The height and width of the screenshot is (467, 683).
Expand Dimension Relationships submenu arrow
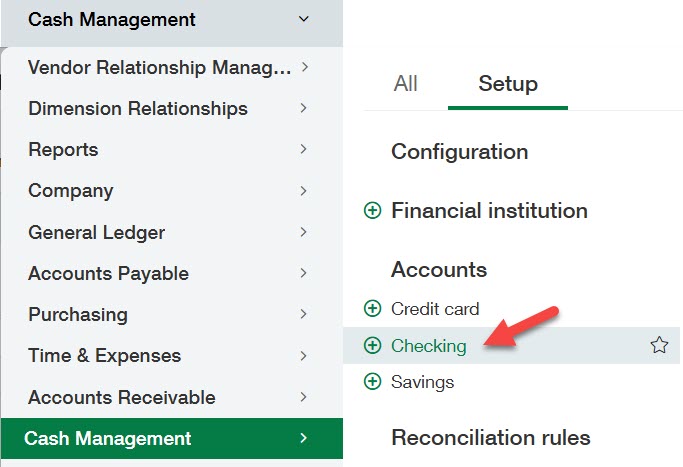pyautogui.click(x=304, y=109)
